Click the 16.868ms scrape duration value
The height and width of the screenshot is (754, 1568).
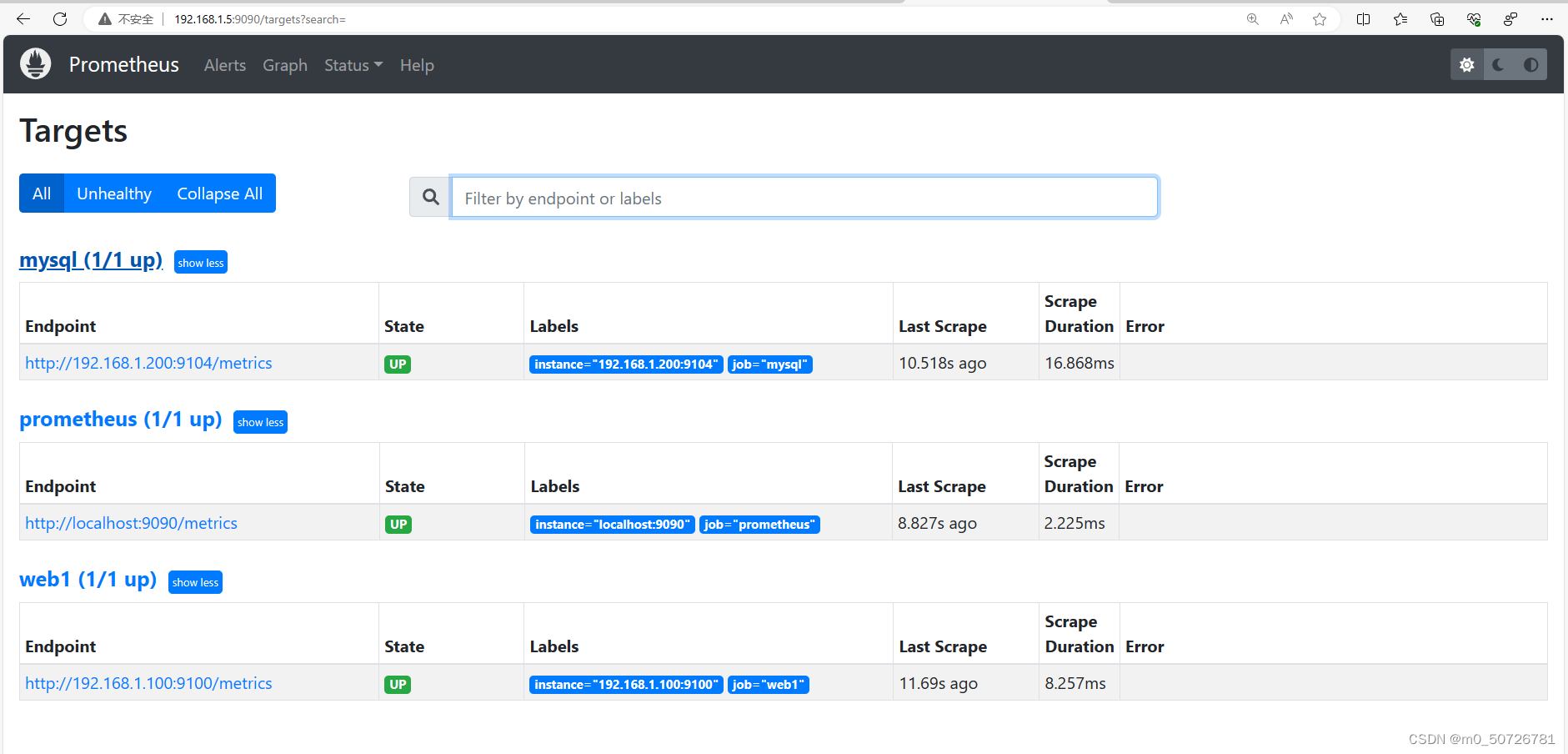click(1080, 363)
